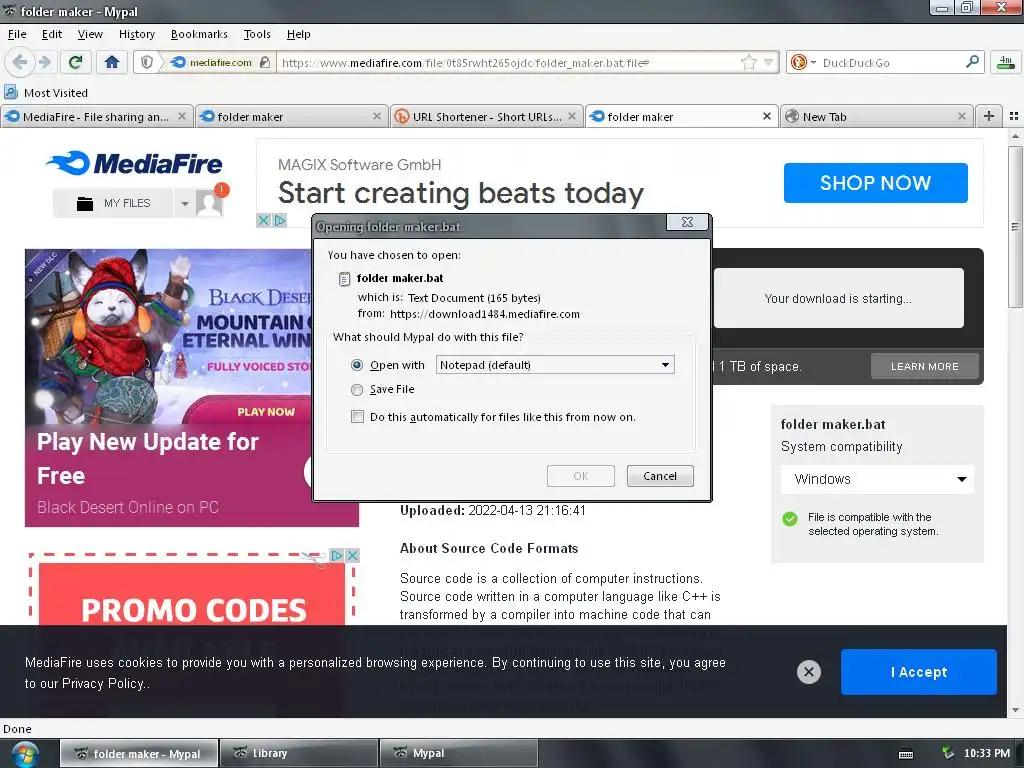Check Do this automatically for files
The width and height of the screenshot is (1024, 768).
(357, 417)
